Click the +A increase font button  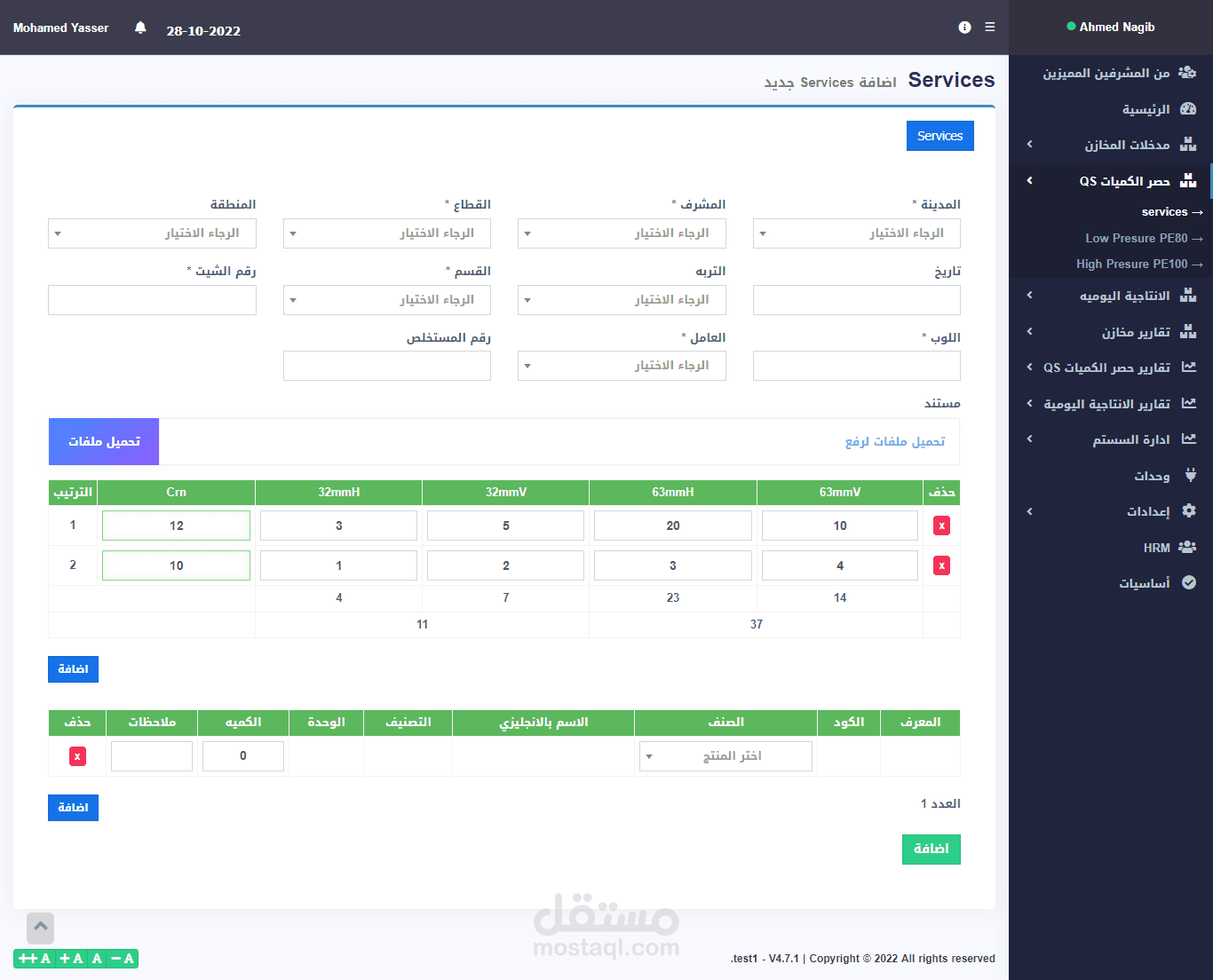point(71,959)
